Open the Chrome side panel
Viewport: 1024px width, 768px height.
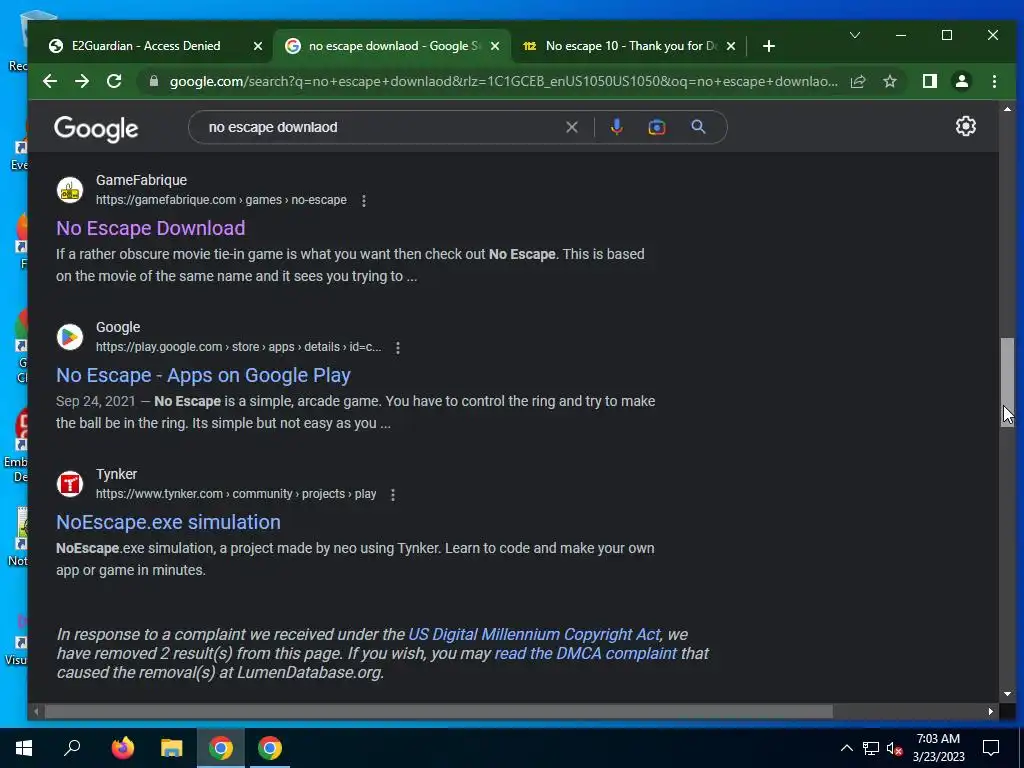pos(929,81)
